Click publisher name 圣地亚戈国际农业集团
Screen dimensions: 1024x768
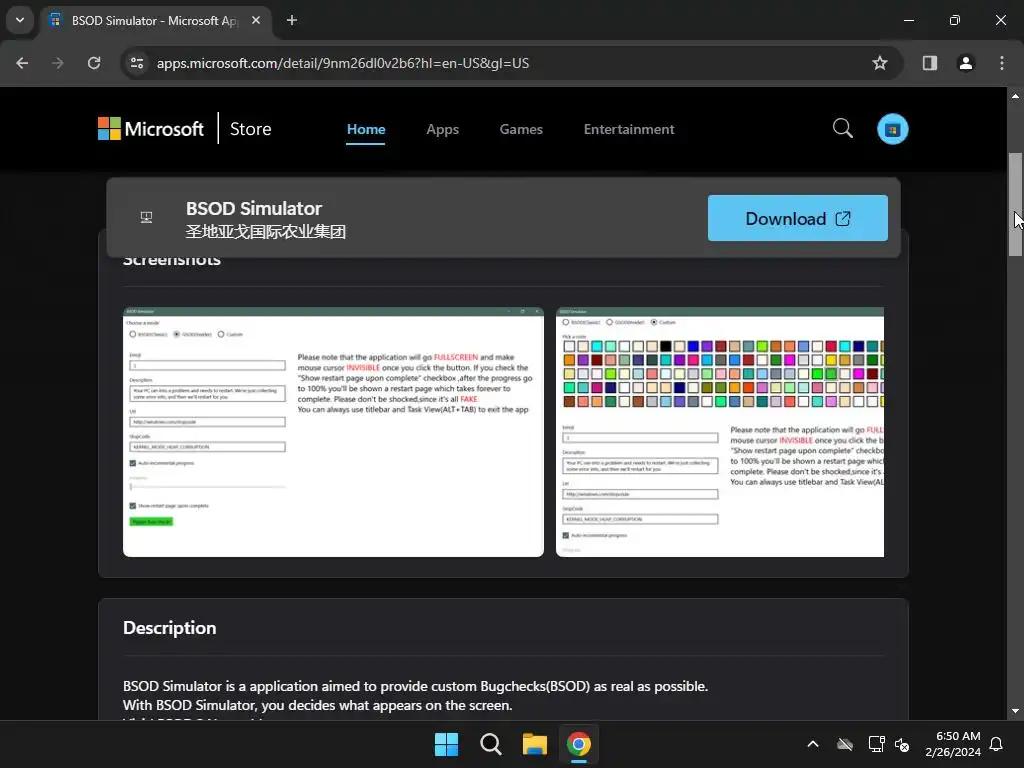click(265, 232)
